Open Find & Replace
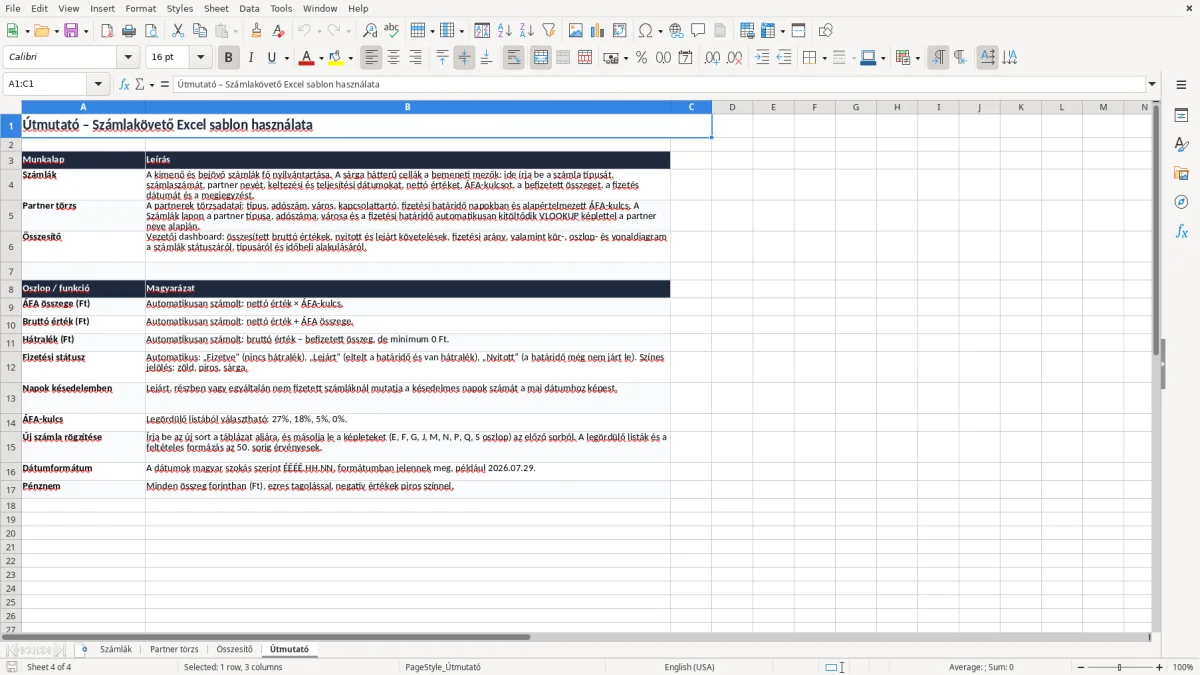The image size is (1200, 675). 370,31
